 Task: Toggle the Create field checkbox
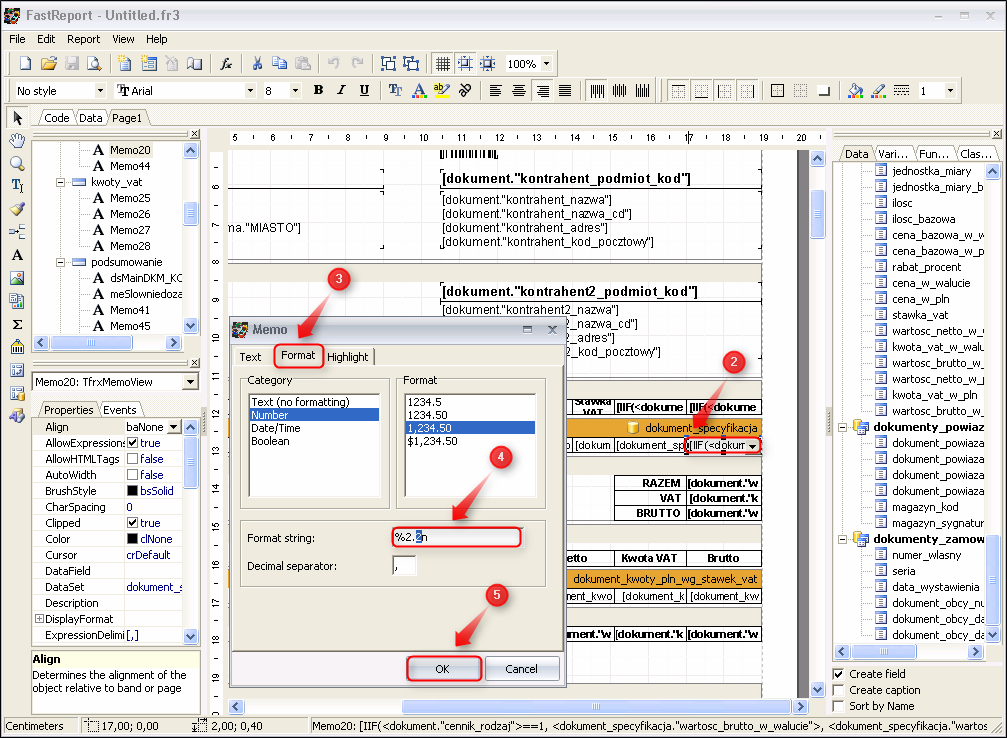coord(839,674)
